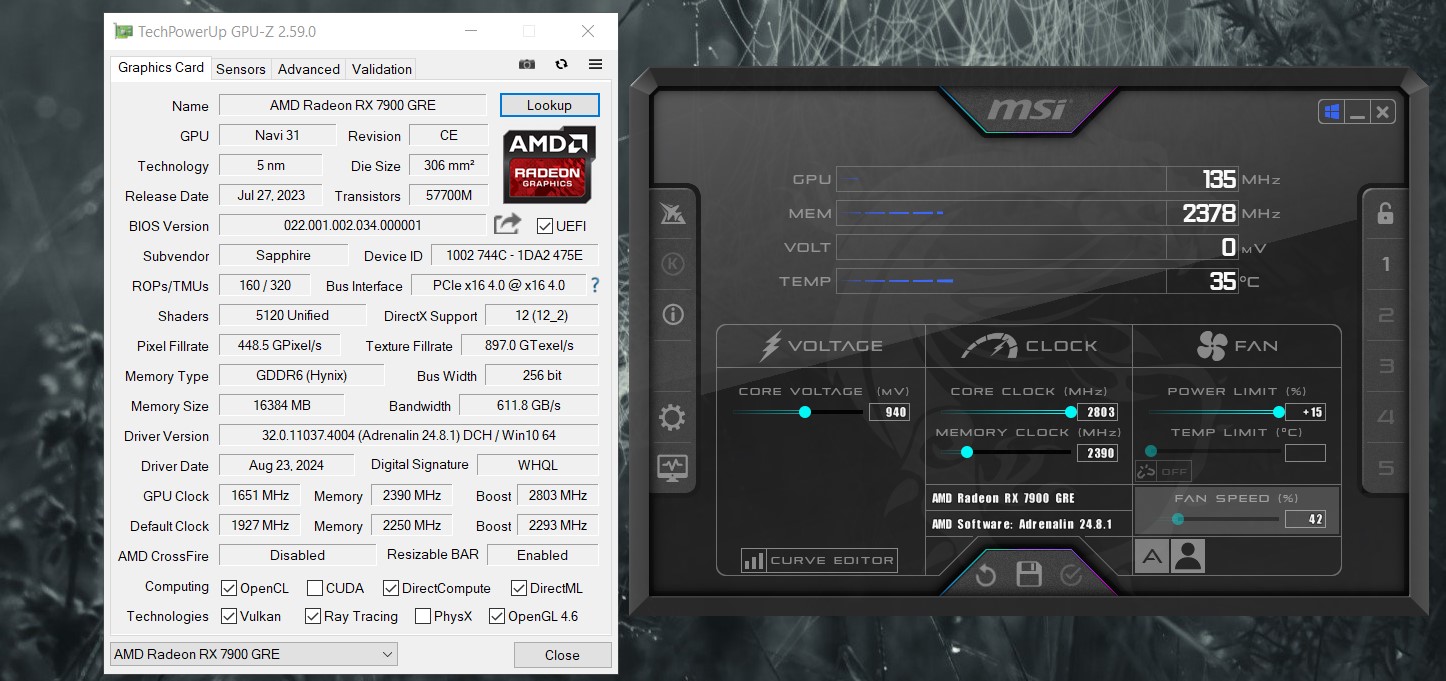This screenshot has height=681, width=1446.
Task: Toggle the Ray Tracing checkbox
Action: coord(313,616)
